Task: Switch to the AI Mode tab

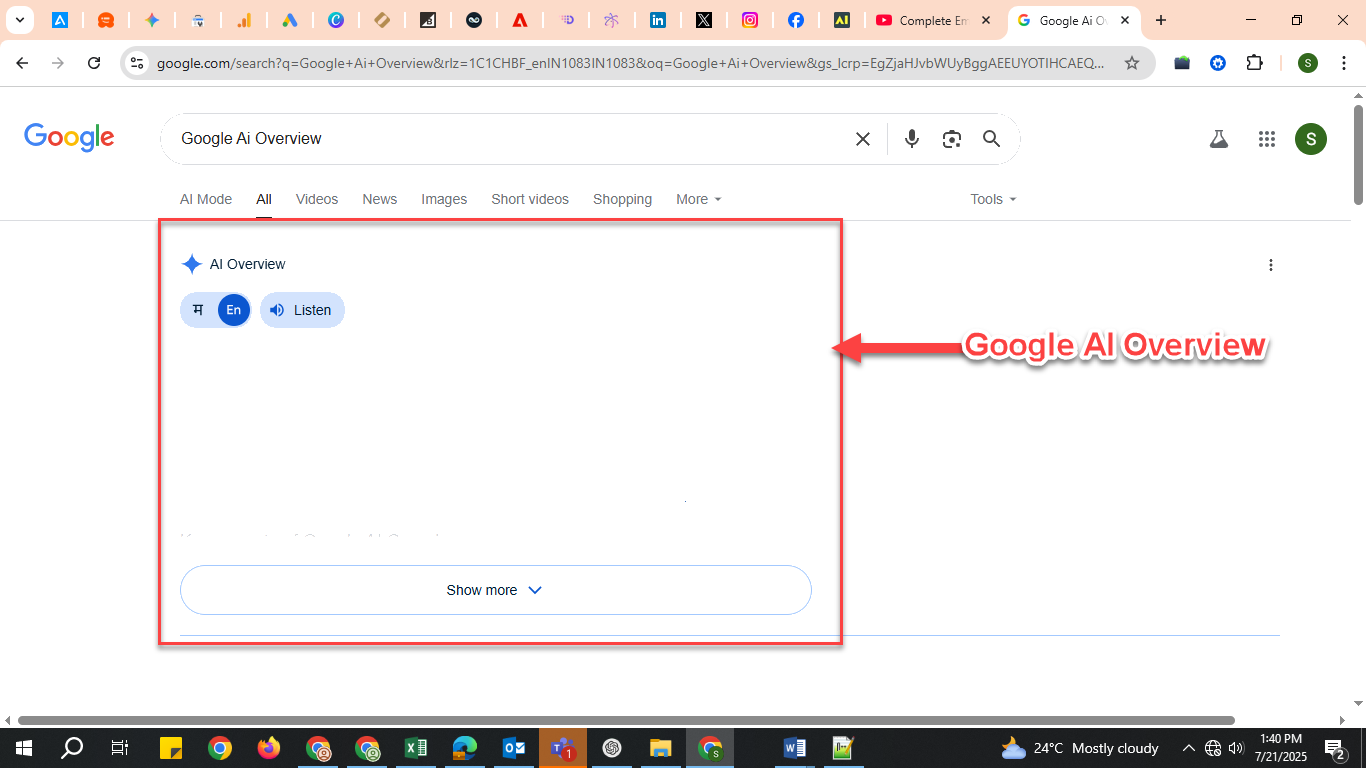Action: 206,199
